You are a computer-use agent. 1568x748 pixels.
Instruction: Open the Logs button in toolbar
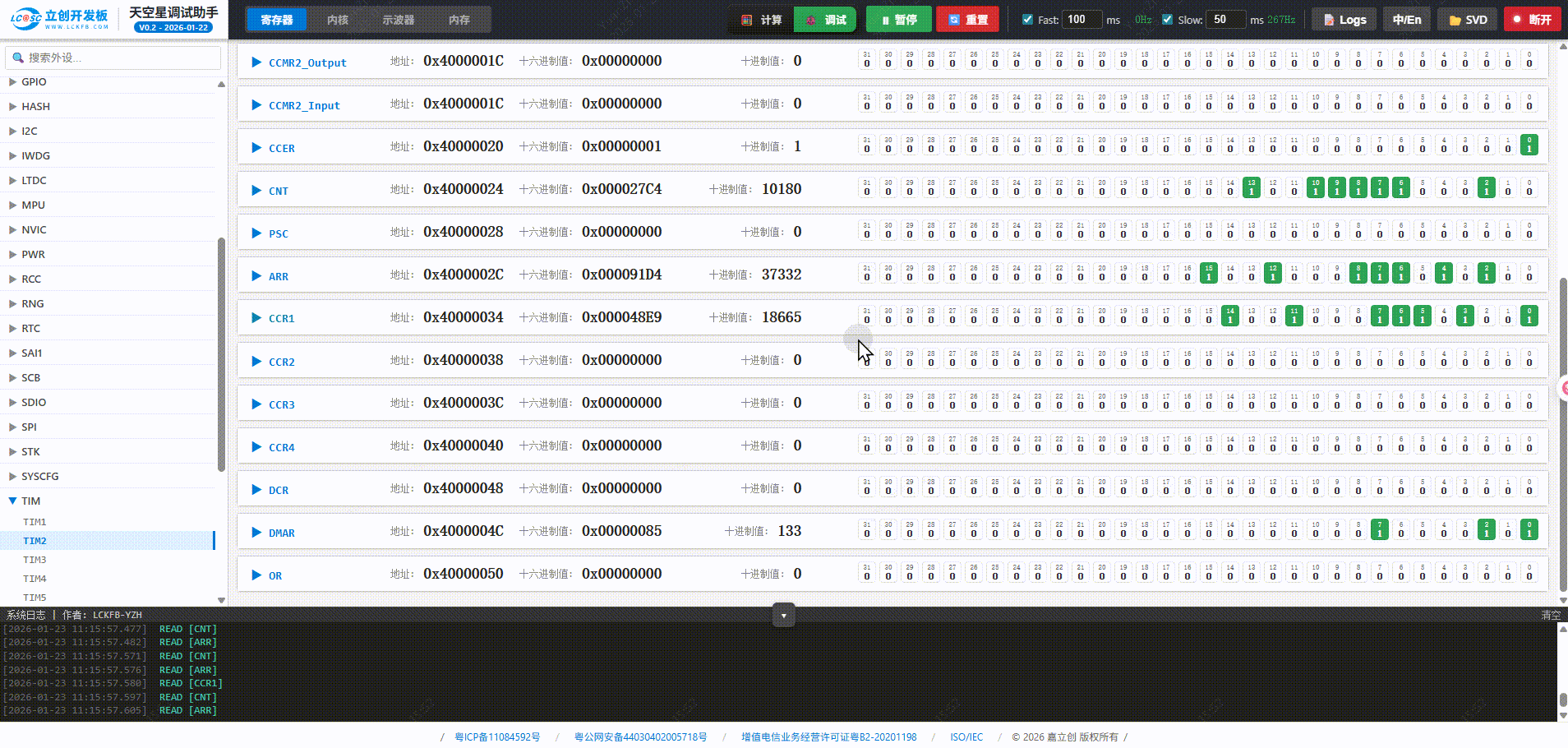[x=1344, y=20]
